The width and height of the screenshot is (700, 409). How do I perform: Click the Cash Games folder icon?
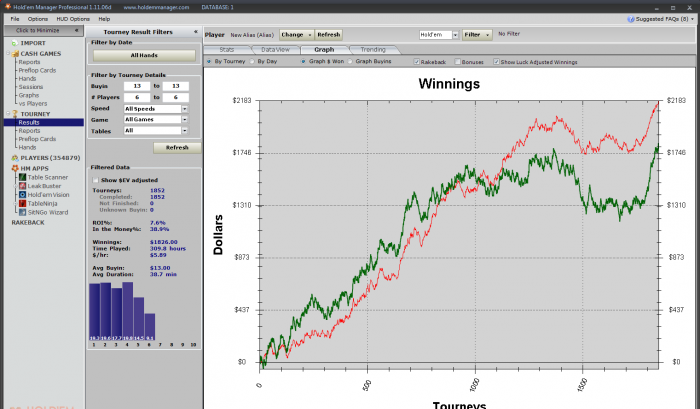15,54
